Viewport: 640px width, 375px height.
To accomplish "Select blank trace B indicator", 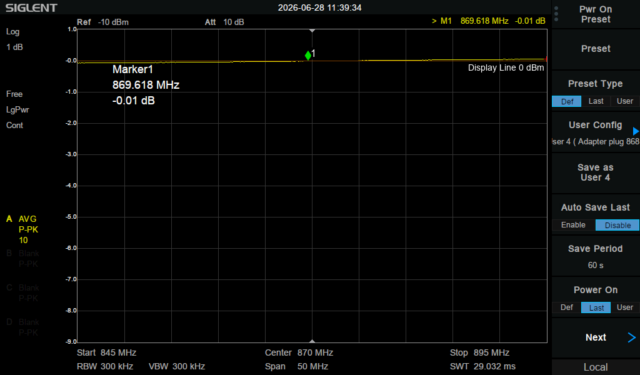I will [22, 258].
